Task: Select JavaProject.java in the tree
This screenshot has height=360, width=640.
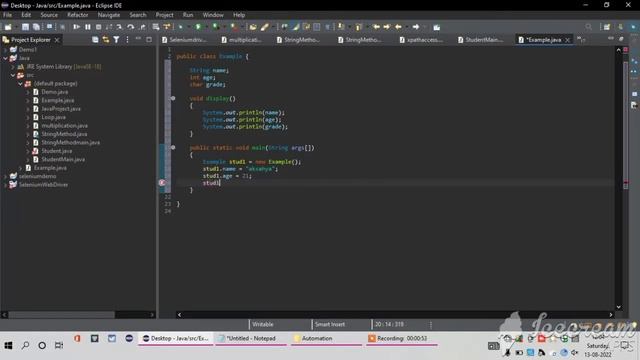Action: (x=60, y=109)
